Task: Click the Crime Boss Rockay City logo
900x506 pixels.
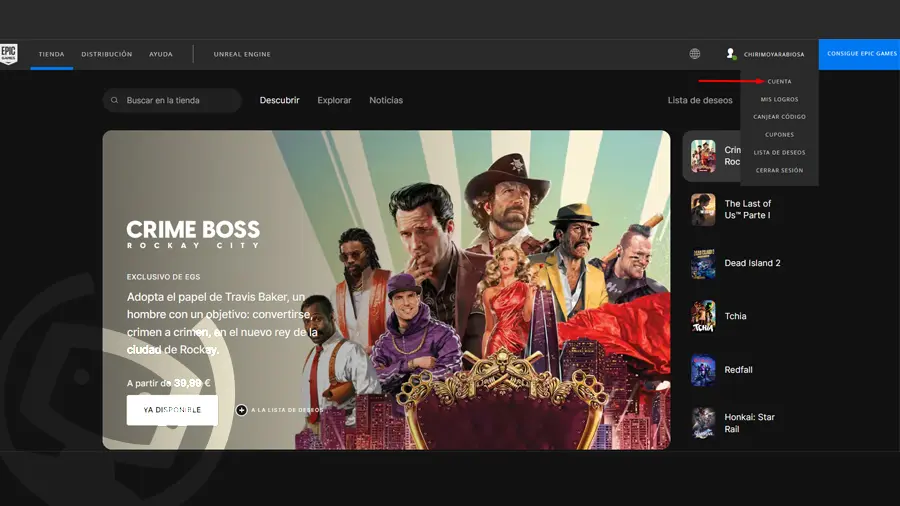Action: pyautogui.click(x=193, y=234)
